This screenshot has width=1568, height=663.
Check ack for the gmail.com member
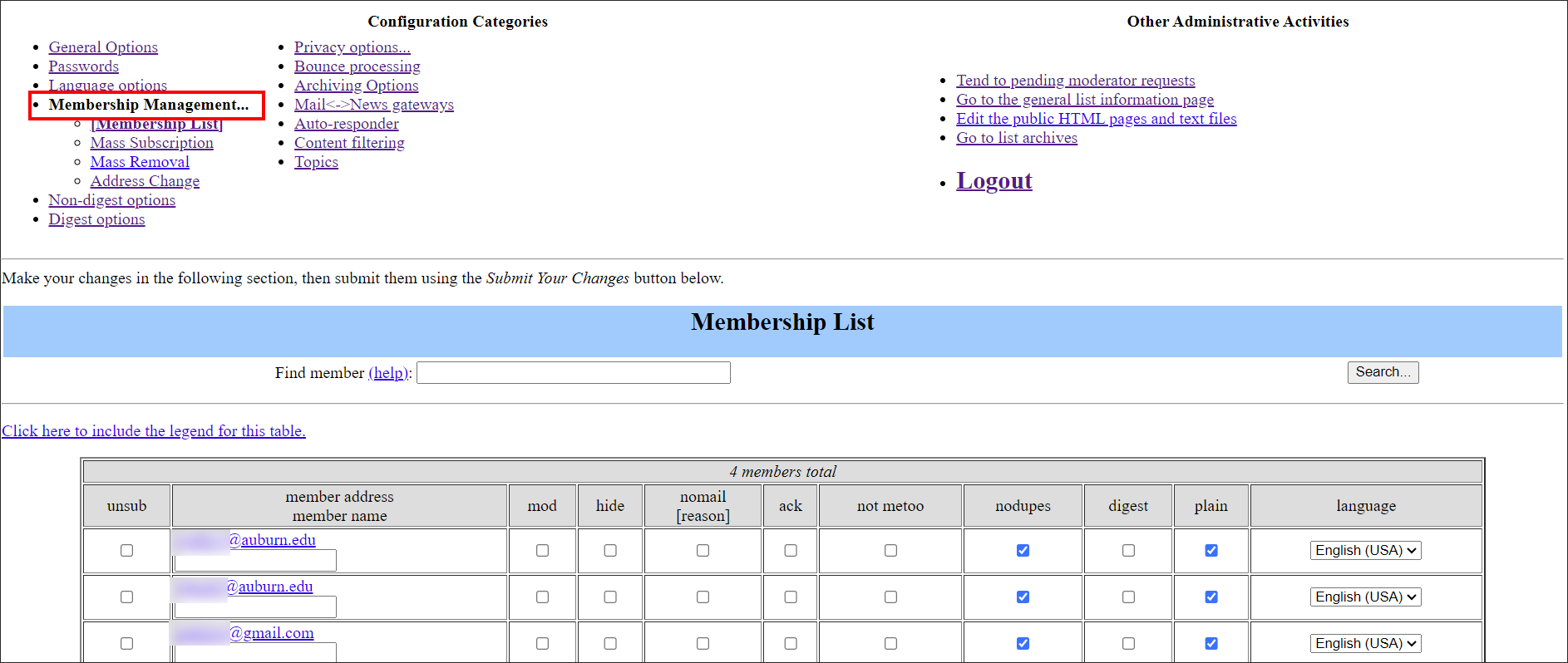(791, 644)
